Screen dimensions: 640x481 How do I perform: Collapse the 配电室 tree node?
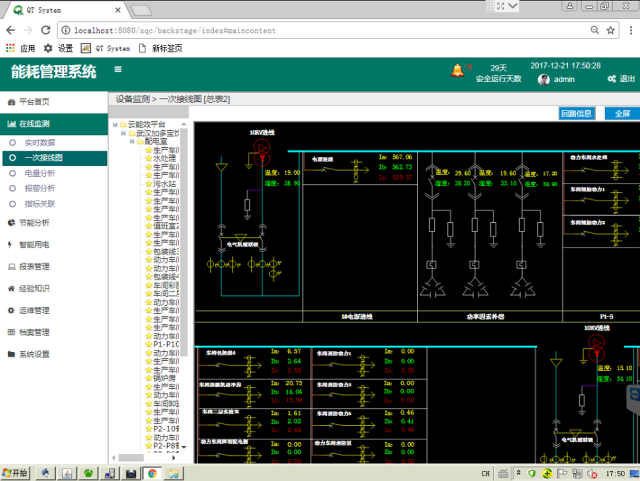coord(133,142)
